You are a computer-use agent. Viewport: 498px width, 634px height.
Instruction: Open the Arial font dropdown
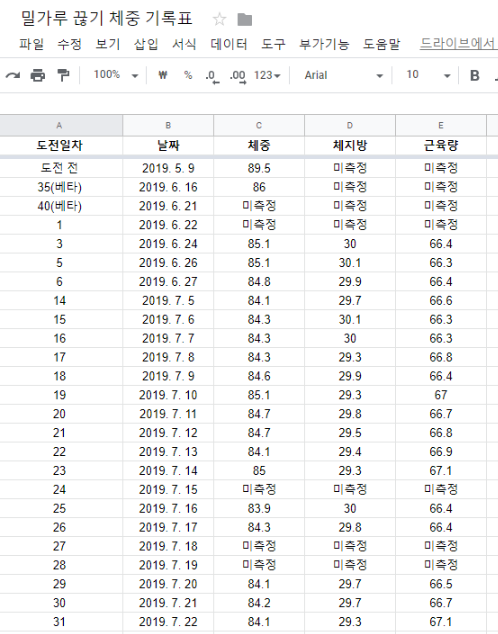(x=344, y=75)
